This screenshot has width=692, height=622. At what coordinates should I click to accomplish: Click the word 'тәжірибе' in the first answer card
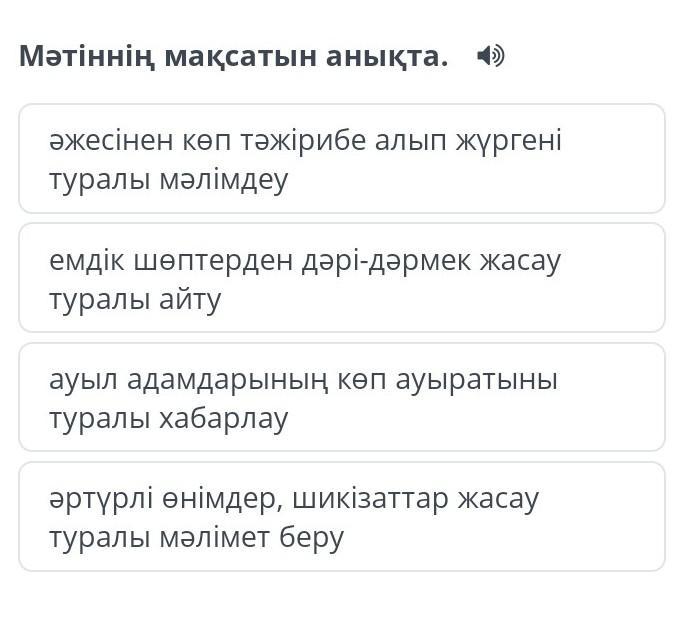[x=304, y=142]
